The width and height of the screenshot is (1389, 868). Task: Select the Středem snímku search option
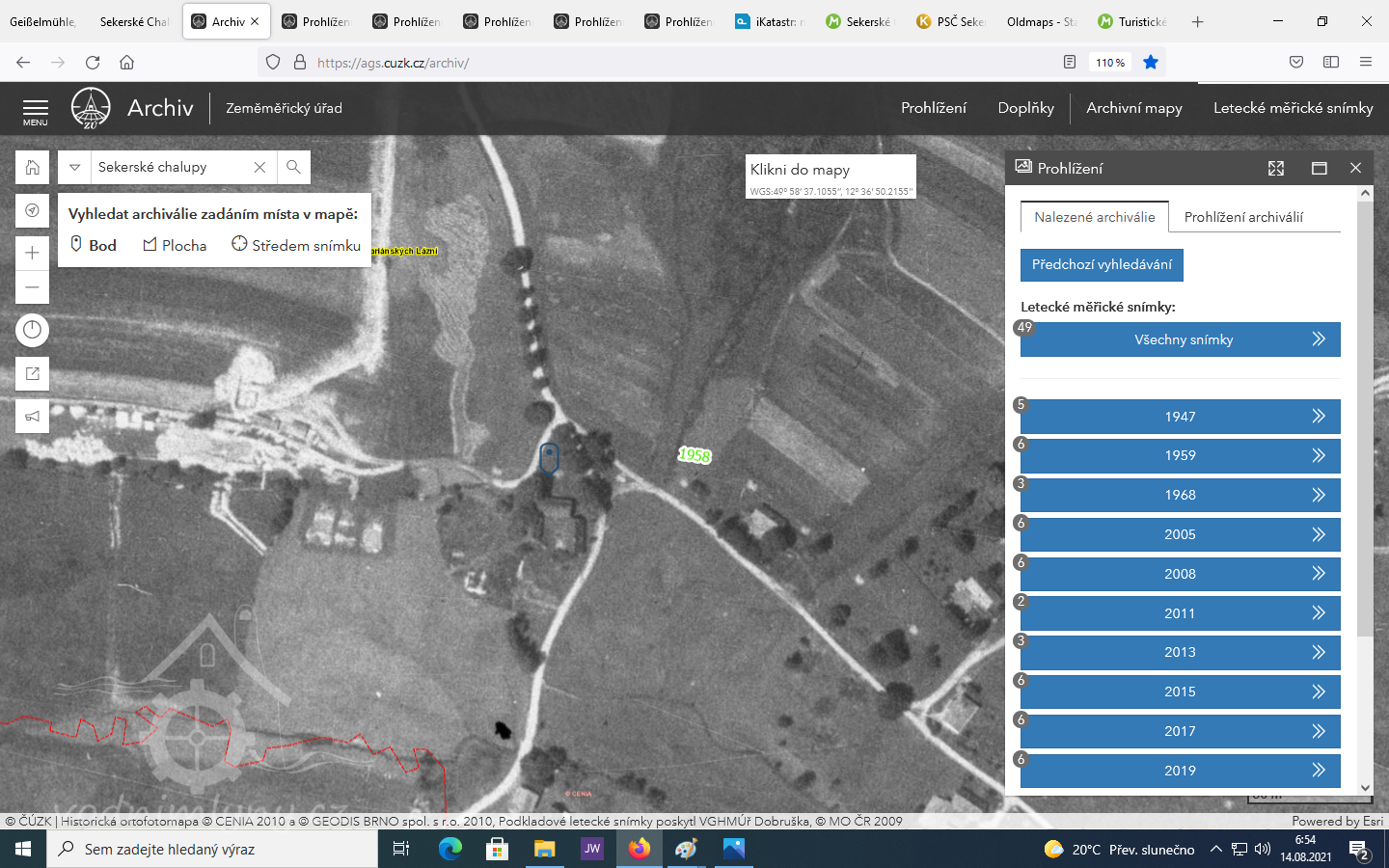point(296,245)
